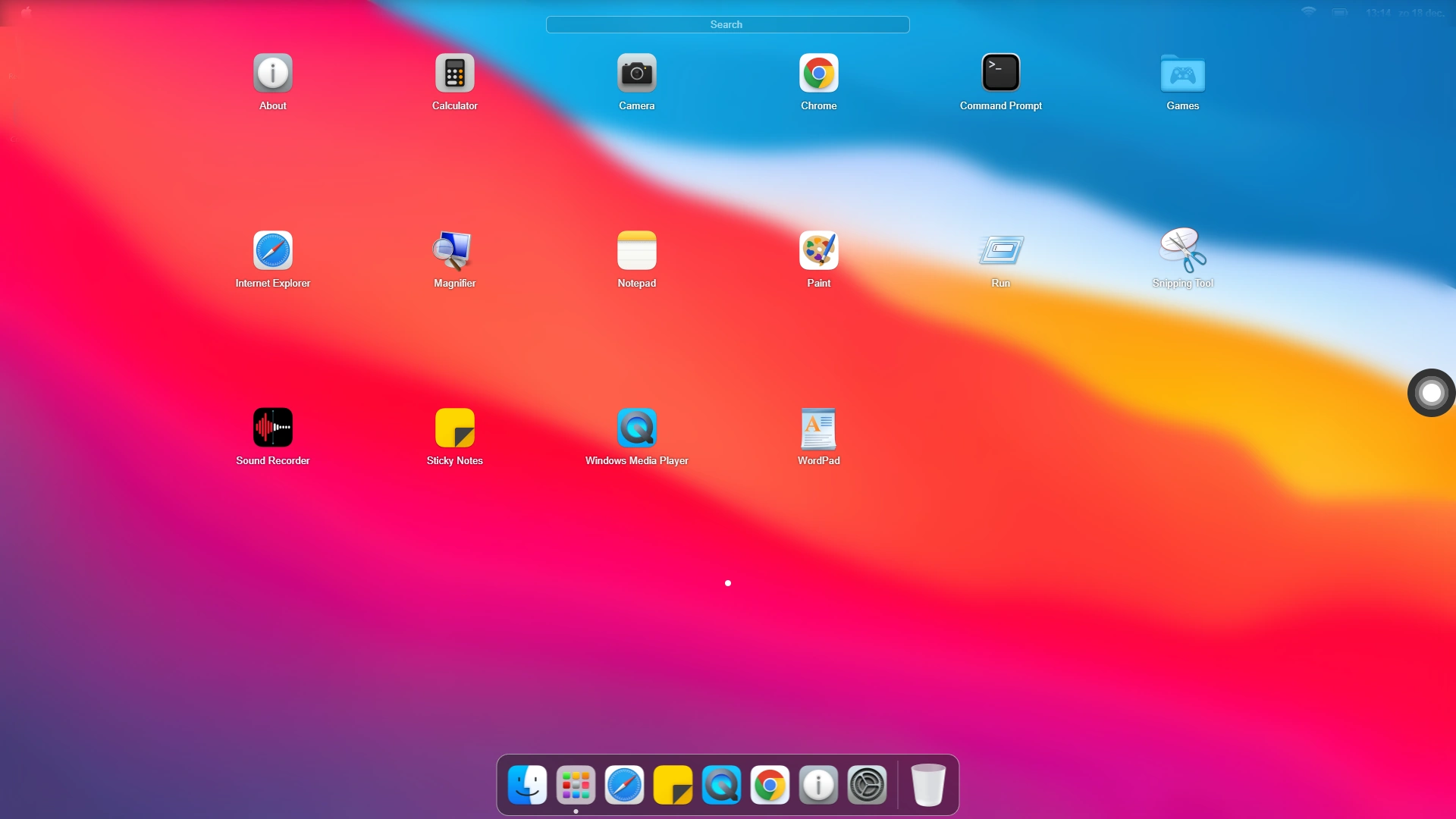Open the Calculator app
Image resolution: width=1456 pixels, height=819 pixels.
(454, 73)
